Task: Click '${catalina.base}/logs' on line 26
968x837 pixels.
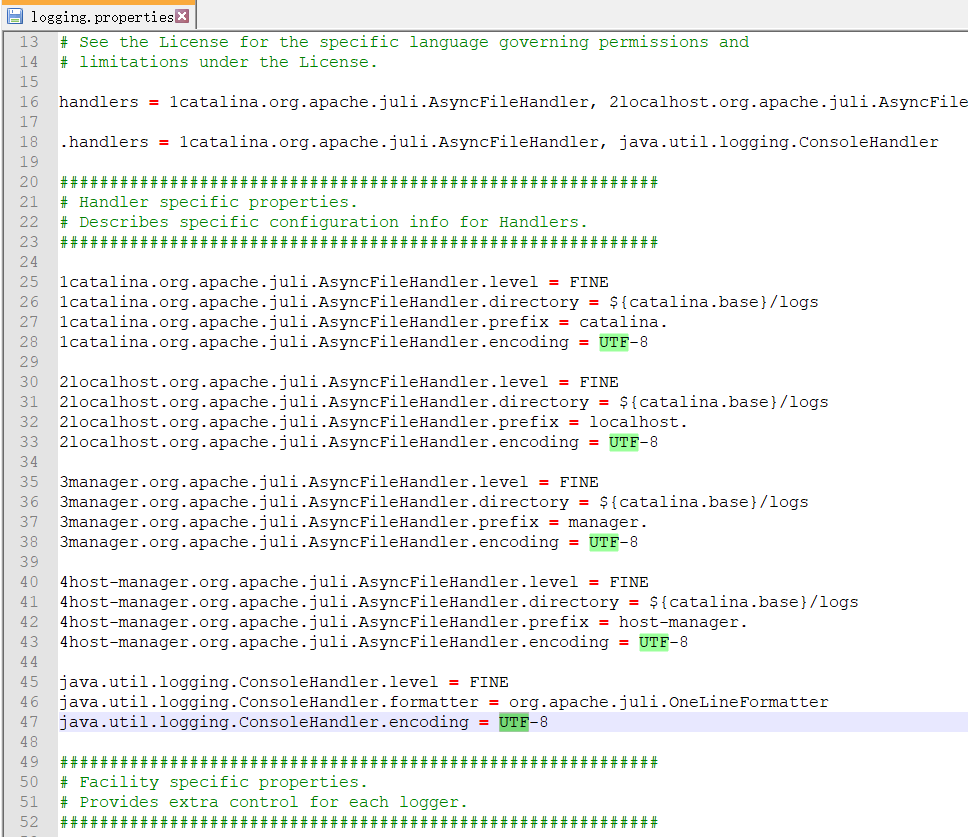Action: (x=714, y=302)
